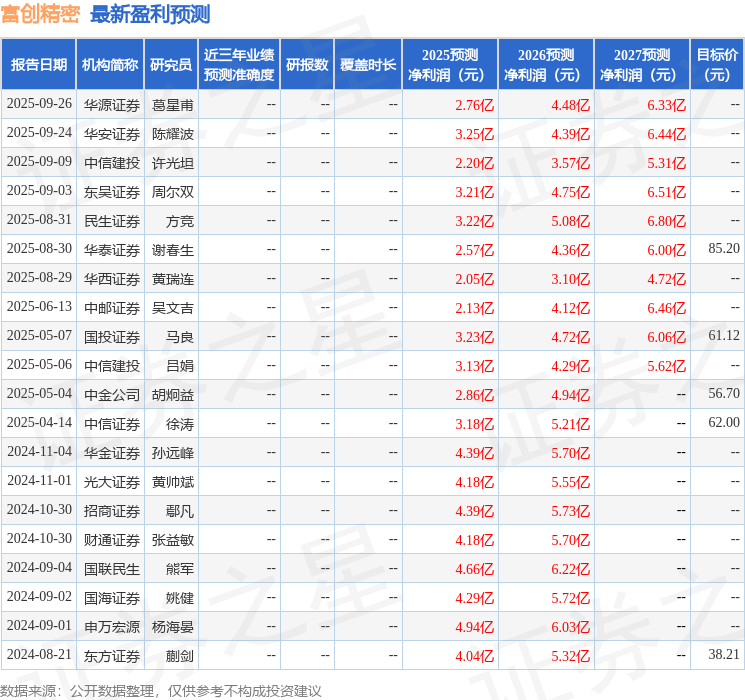
Task: Click the 2.05亿 forecast value
Action: click(x=474, y=278)
